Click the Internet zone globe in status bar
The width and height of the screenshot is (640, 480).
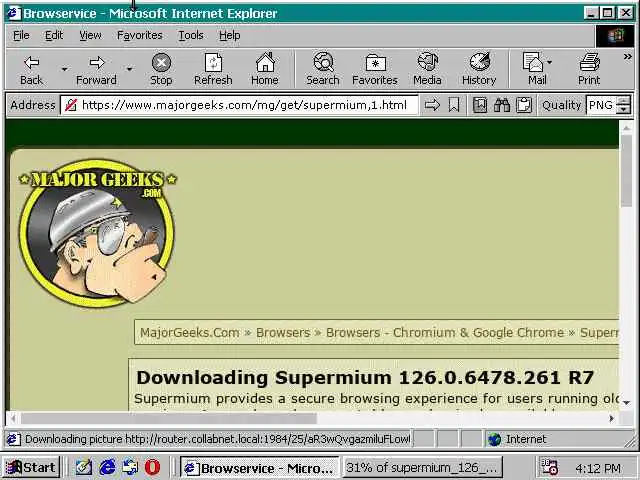click(494, 439)
